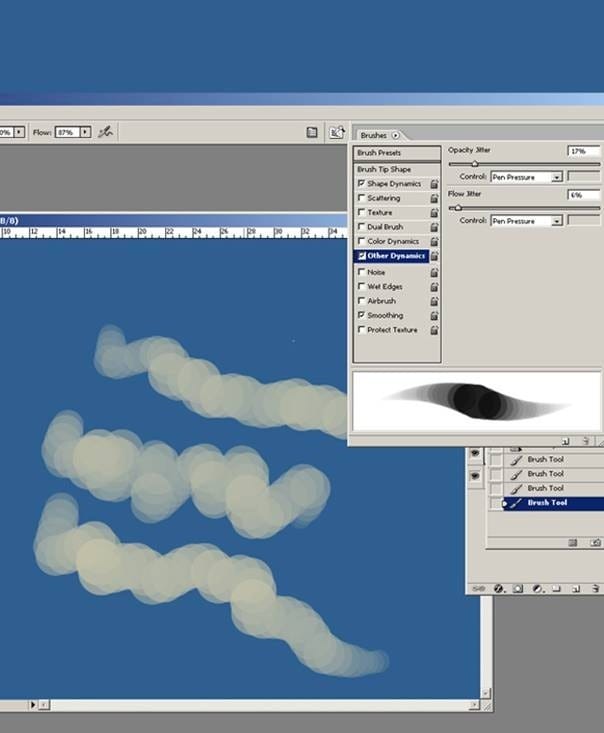Screen dimensions: 604x733
Task: Select the Brushes palette tab
Action: [374, 135]
